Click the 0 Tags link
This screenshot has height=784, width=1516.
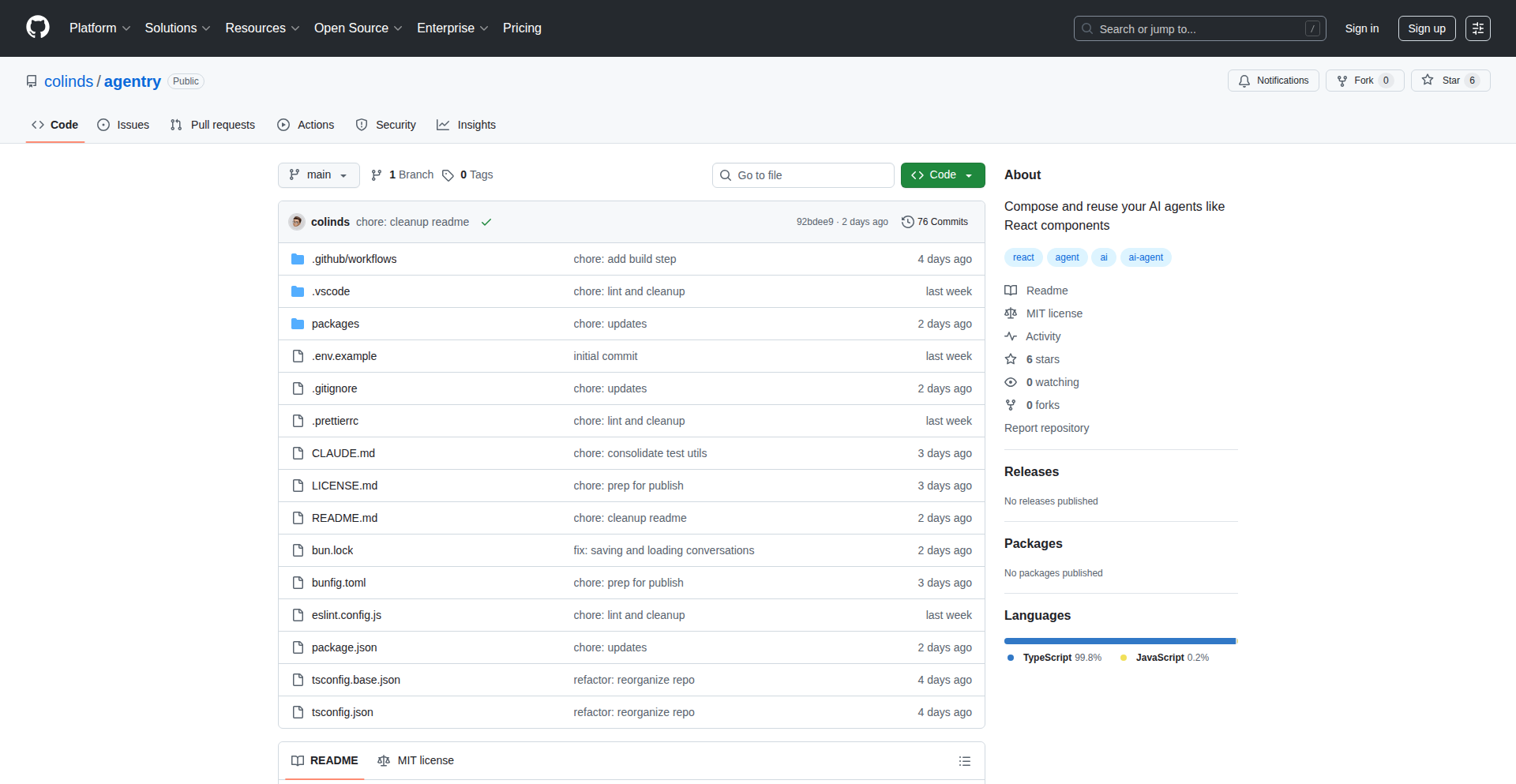[x=467, y=175]
